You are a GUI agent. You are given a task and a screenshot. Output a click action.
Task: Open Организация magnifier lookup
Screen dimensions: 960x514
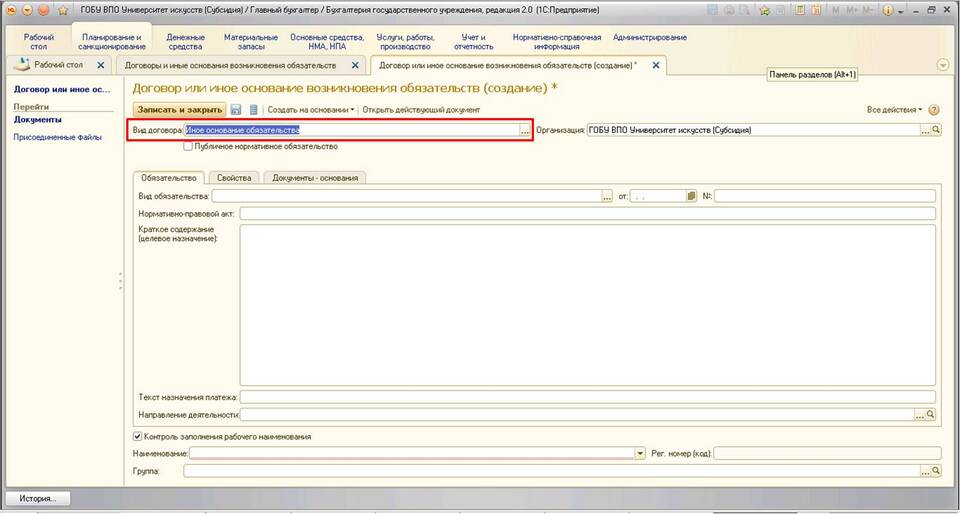click(936, 130)
